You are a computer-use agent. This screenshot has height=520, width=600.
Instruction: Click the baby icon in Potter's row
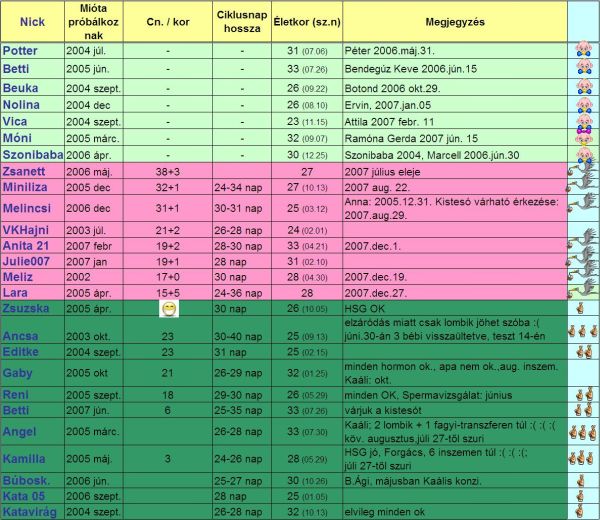click(x=582, y=50)
